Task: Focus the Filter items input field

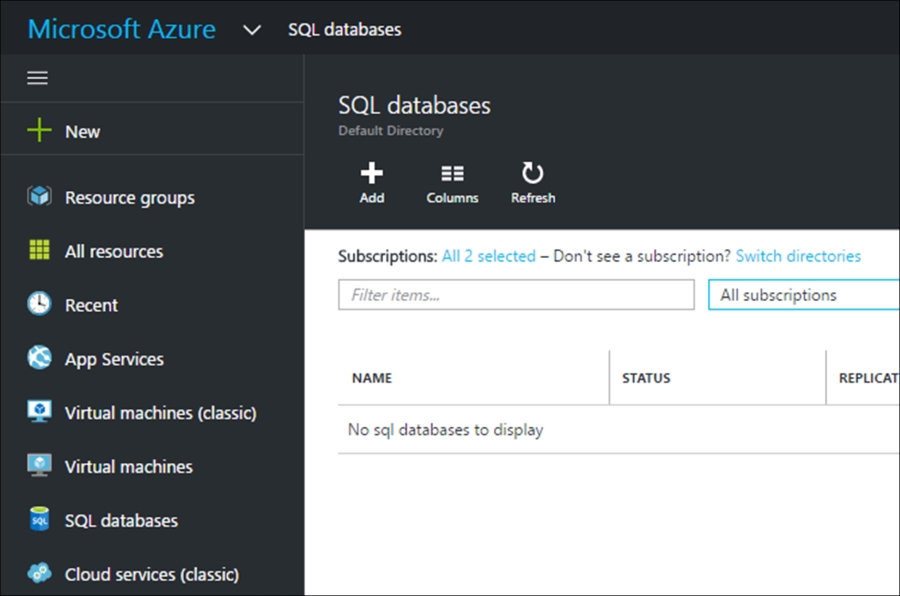Action: (x=516, y=295)
